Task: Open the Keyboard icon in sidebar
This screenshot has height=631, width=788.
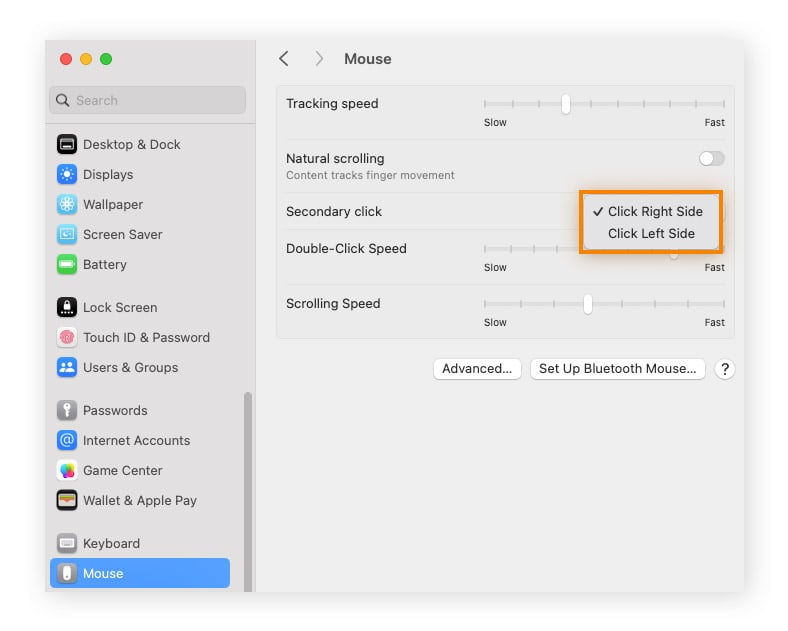Action: tap(67, 543)
